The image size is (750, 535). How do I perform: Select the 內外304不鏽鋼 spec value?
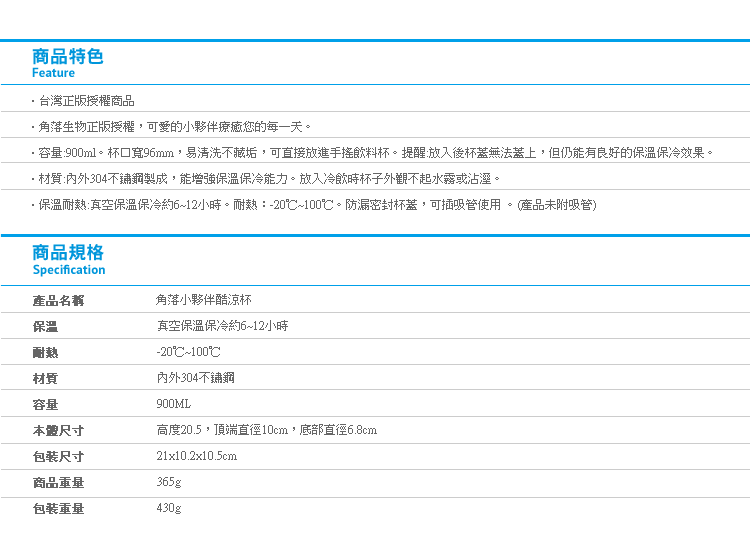196,378
